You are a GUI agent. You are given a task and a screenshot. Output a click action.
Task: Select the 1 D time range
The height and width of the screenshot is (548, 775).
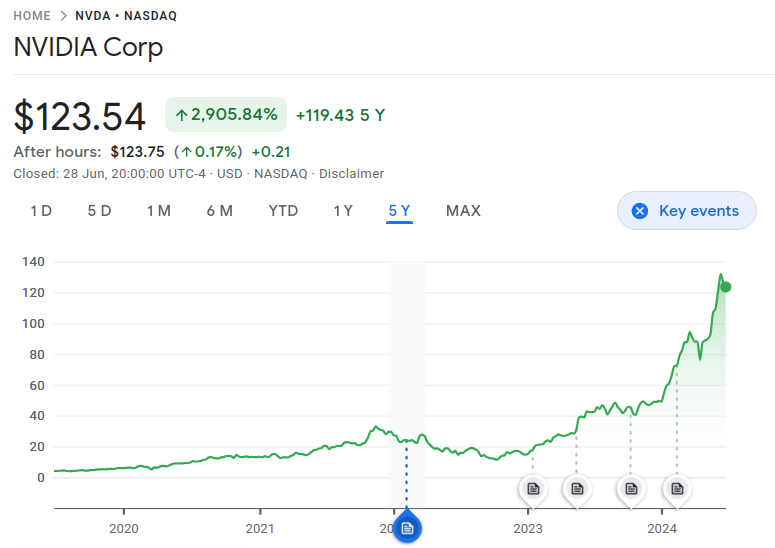[x=41, y=211]
